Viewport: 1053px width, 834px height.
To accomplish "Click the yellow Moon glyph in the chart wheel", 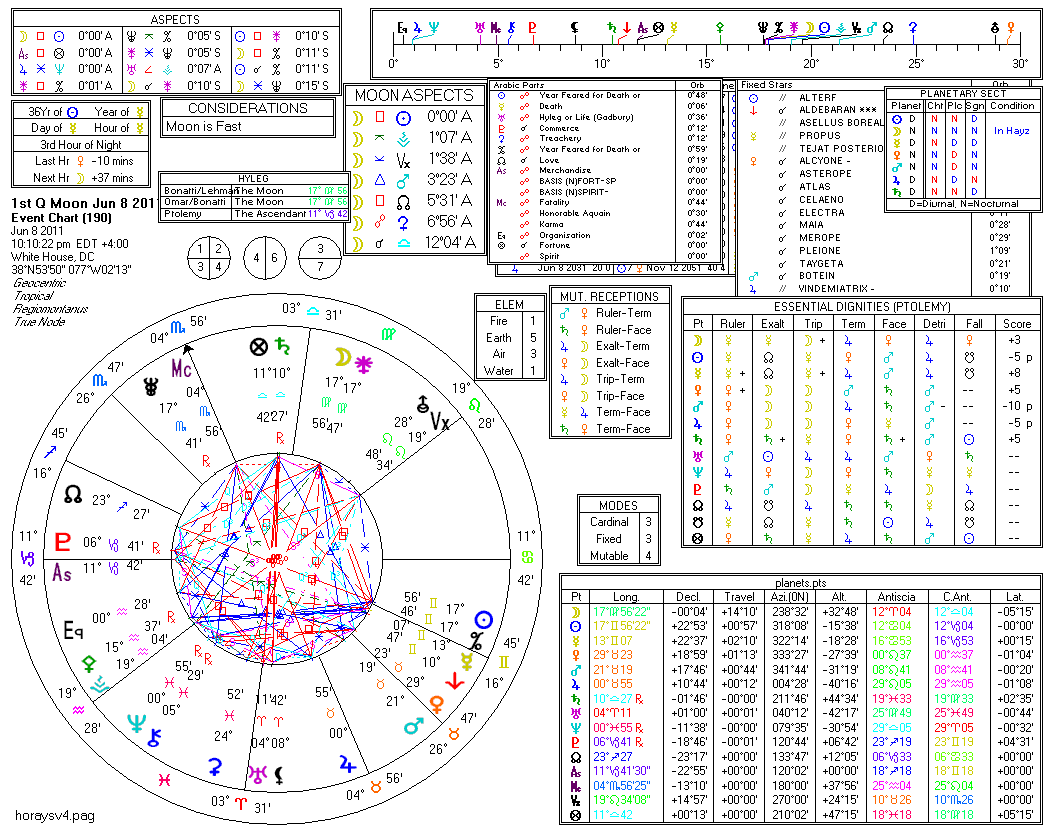I will (x=343, y=357).
